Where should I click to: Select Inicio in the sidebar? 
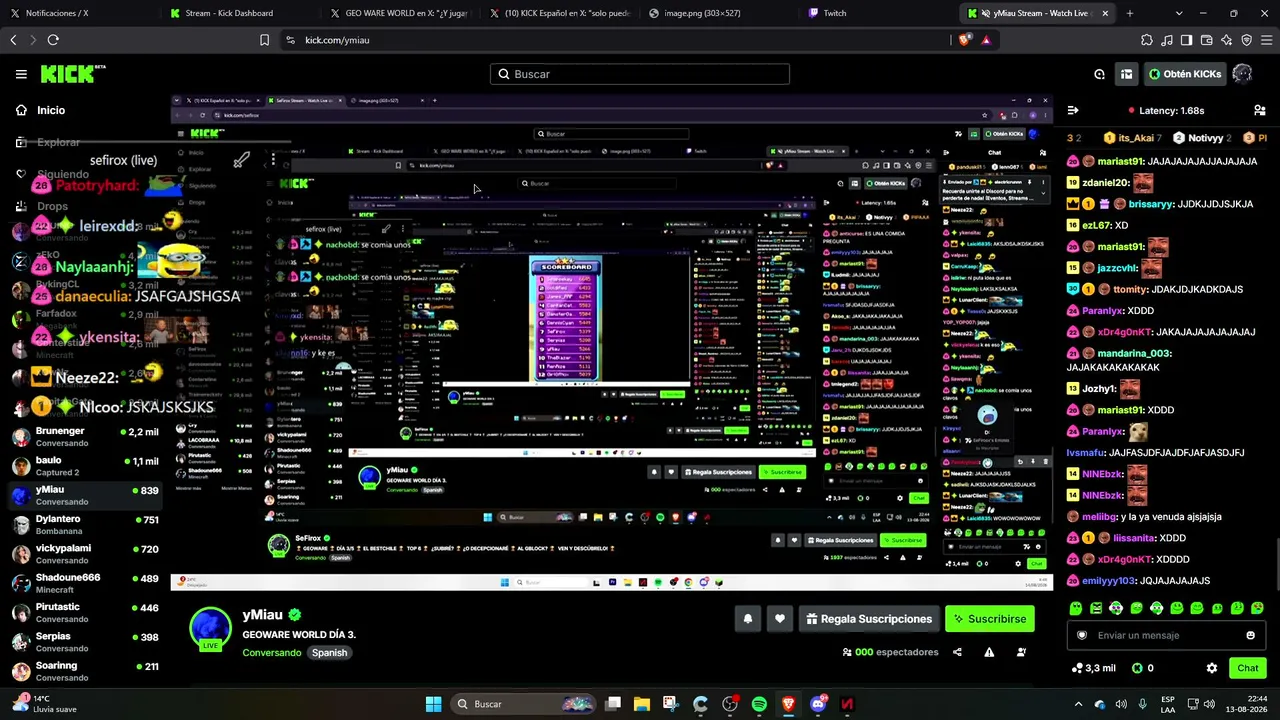51,110
